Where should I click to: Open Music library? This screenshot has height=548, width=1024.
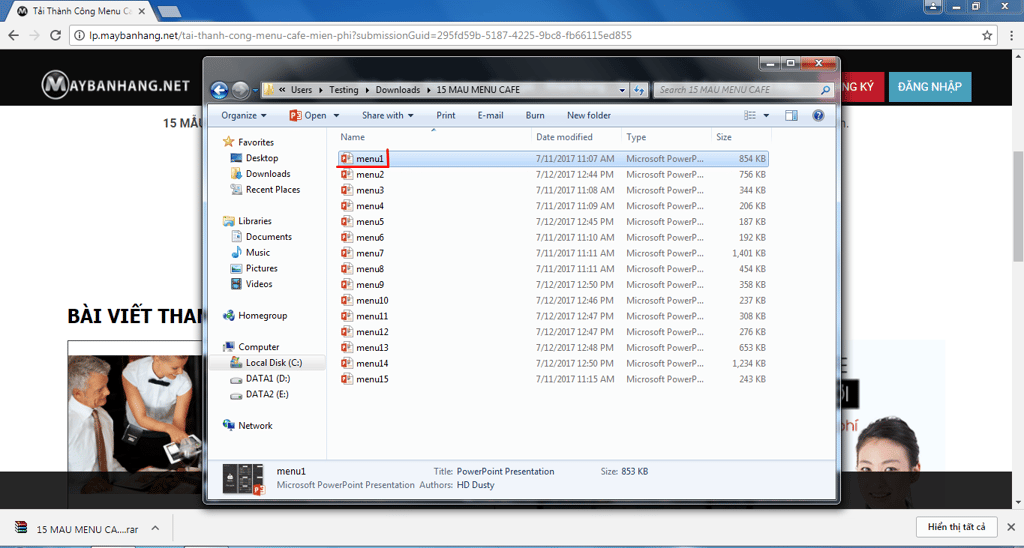click(x=258, y=252)
